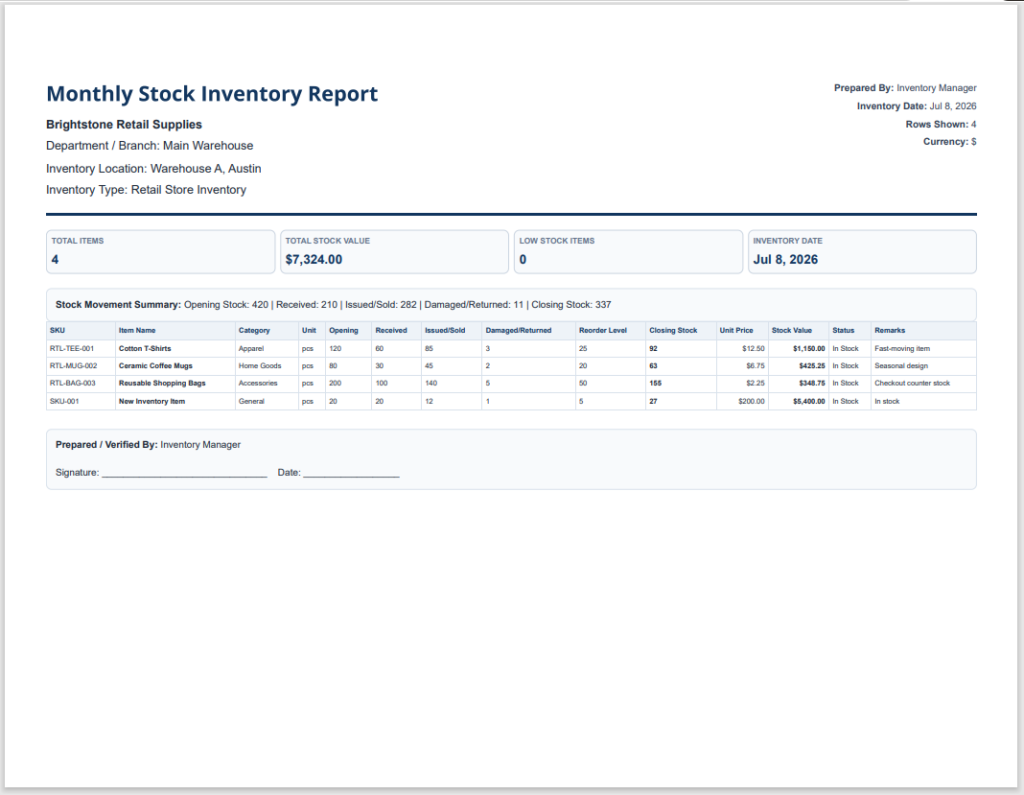Select the Total Items summary card
This screenshot has width=1024, height=795.
tap(161, 251)
